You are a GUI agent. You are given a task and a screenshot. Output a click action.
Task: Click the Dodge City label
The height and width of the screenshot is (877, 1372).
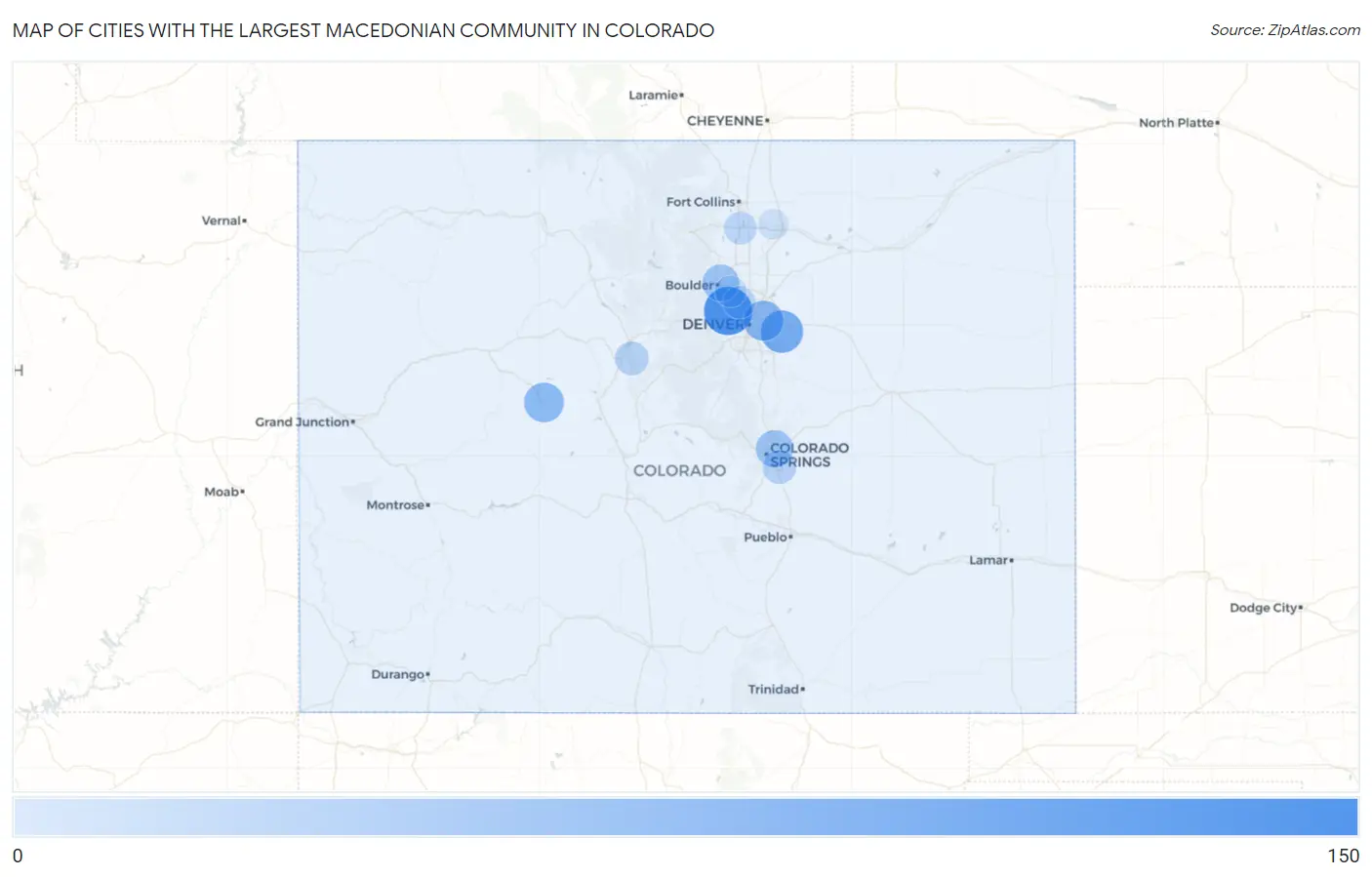(x=1264, y=608)
